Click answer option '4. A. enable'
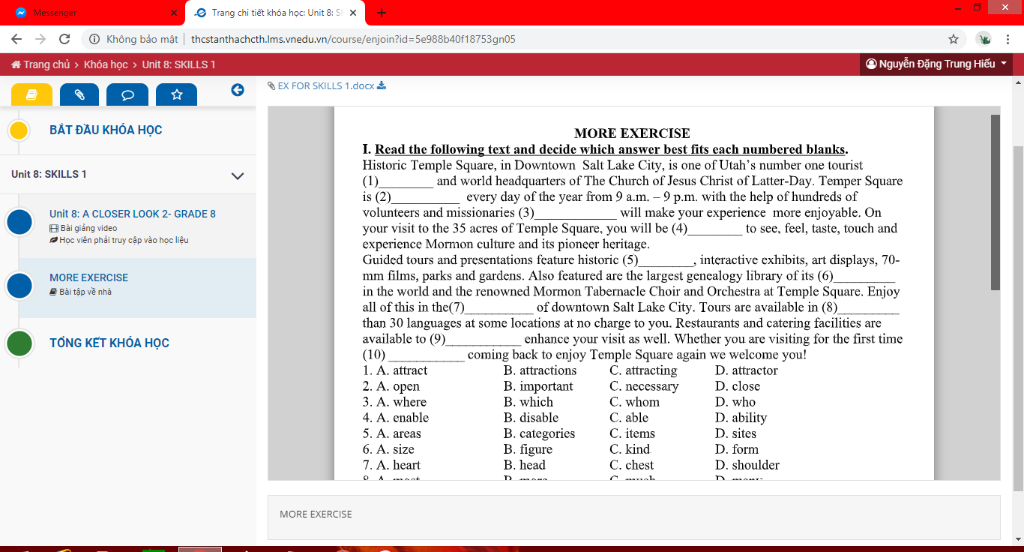The image size is (1024, 552). (396, 417)
